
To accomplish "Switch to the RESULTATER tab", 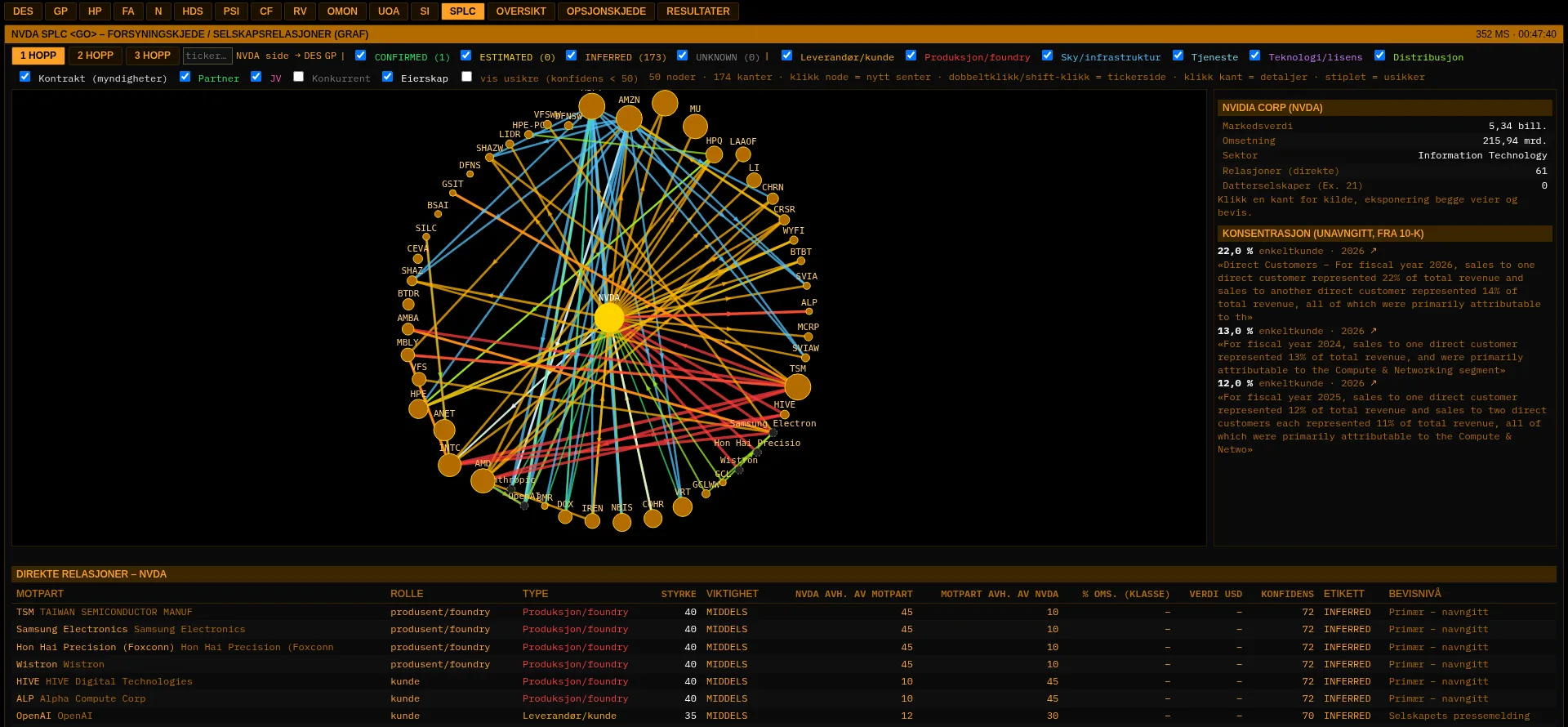I will pos(698,11).
